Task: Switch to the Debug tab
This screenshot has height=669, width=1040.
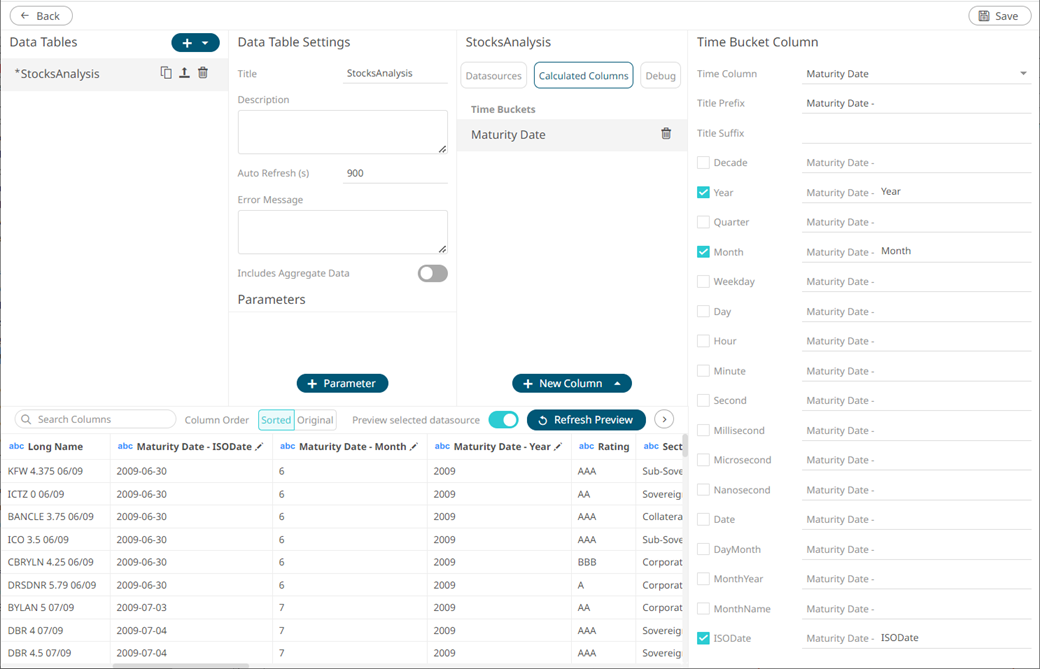Action: click(660, 76)
